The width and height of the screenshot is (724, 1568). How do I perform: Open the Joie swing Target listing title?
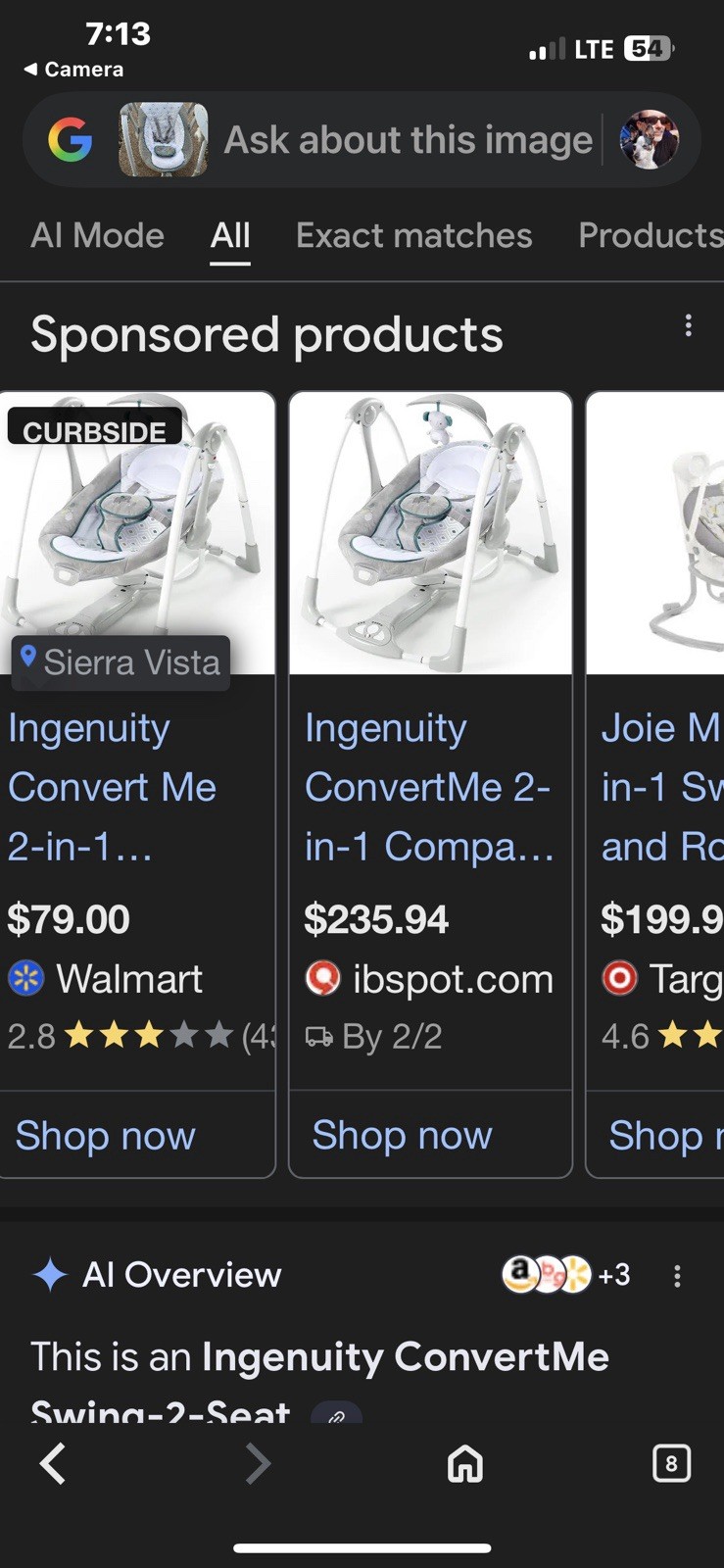[x=660, y=787]
